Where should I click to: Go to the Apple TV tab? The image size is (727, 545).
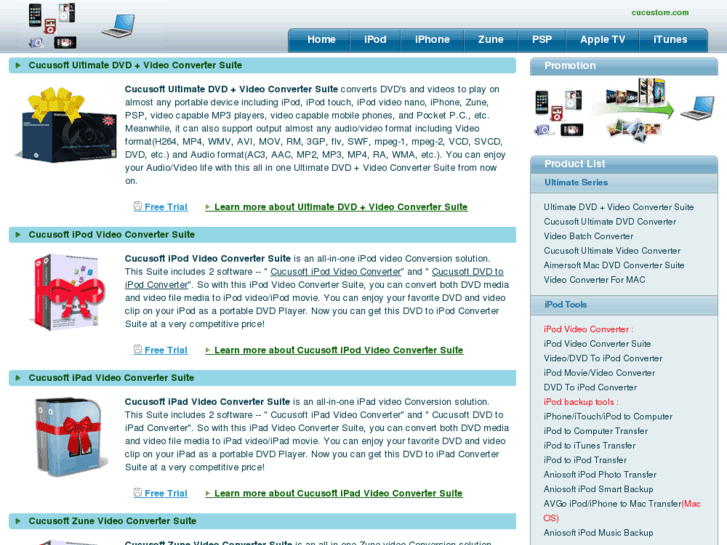[602, 40]
